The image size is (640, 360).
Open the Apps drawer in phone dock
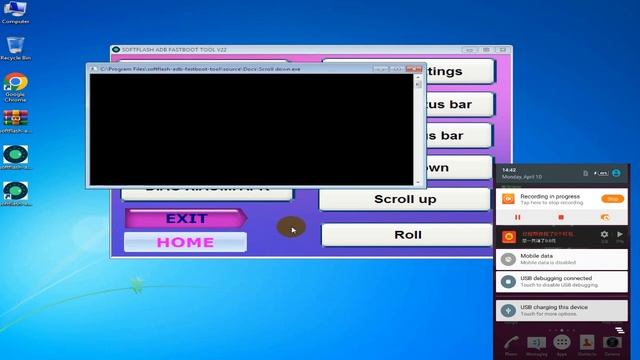[562, 345]
